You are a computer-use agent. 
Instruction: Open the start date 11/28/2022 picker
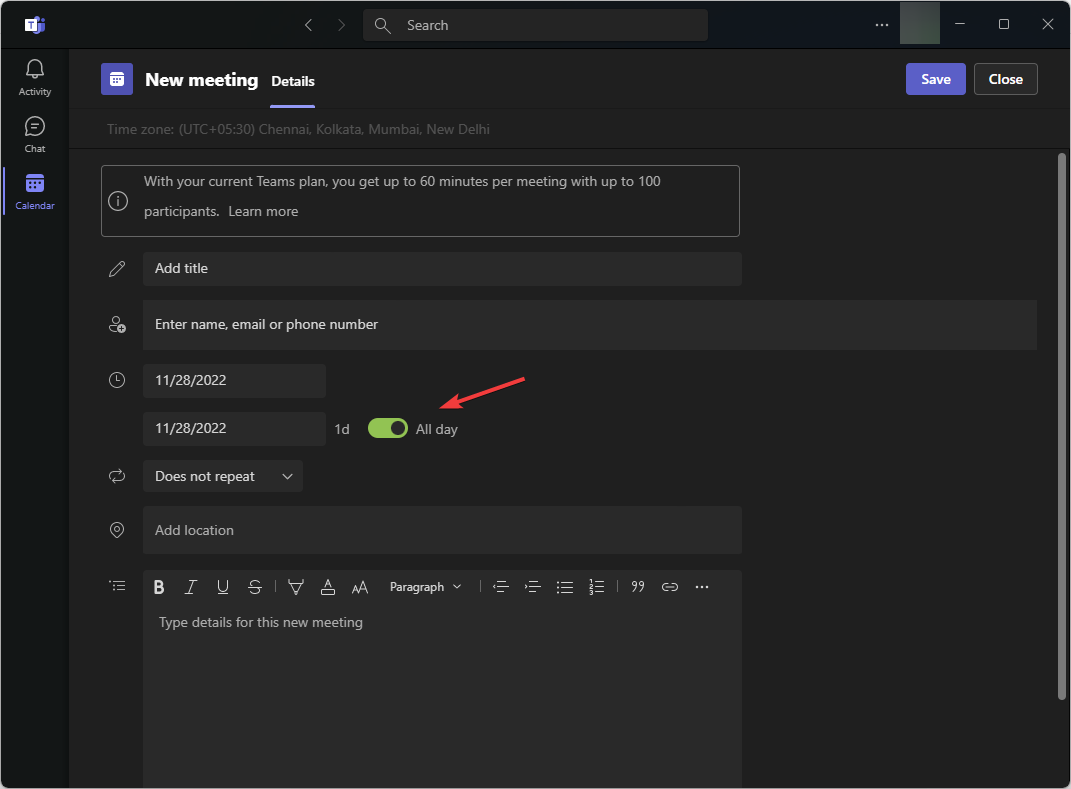pos(234,380)
